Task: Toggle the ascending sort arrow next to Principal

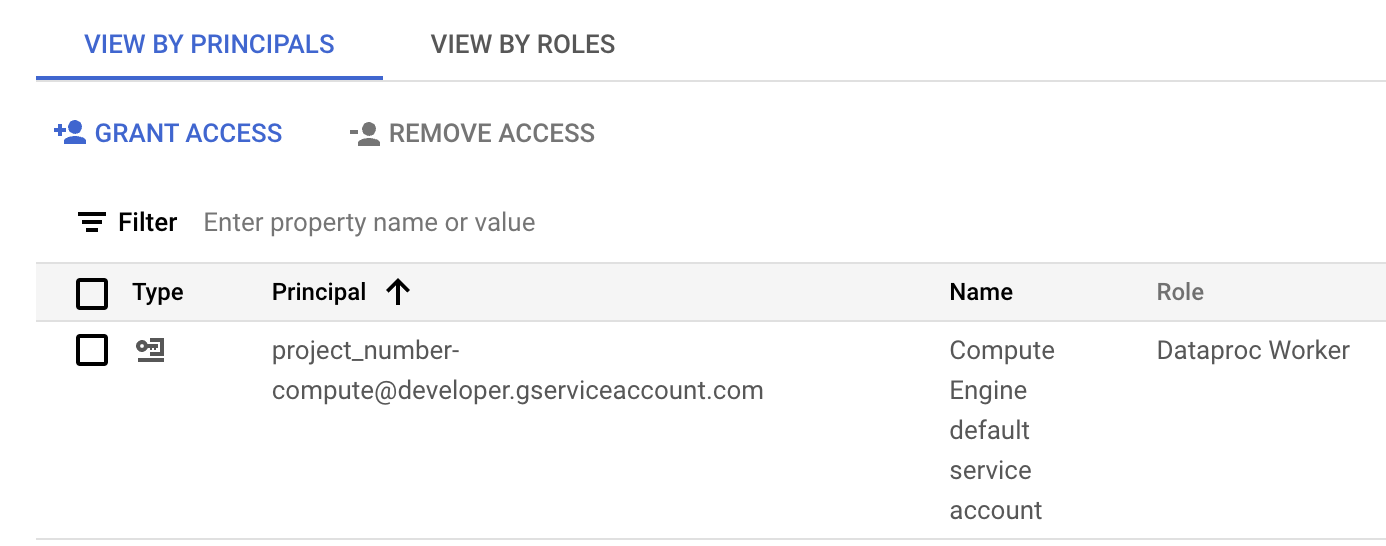Action: point(398,292)
